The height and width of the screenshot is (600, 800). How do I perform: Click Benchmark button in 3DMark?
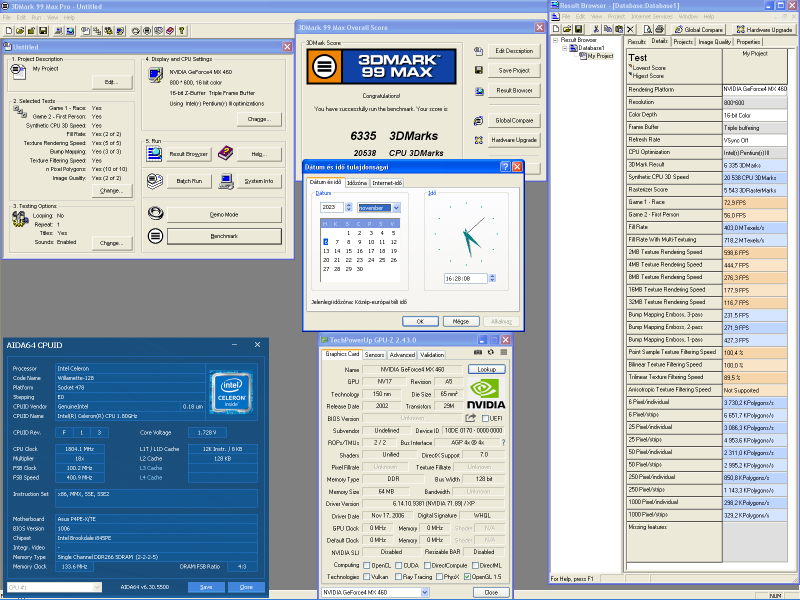click(x=224, y=236)
